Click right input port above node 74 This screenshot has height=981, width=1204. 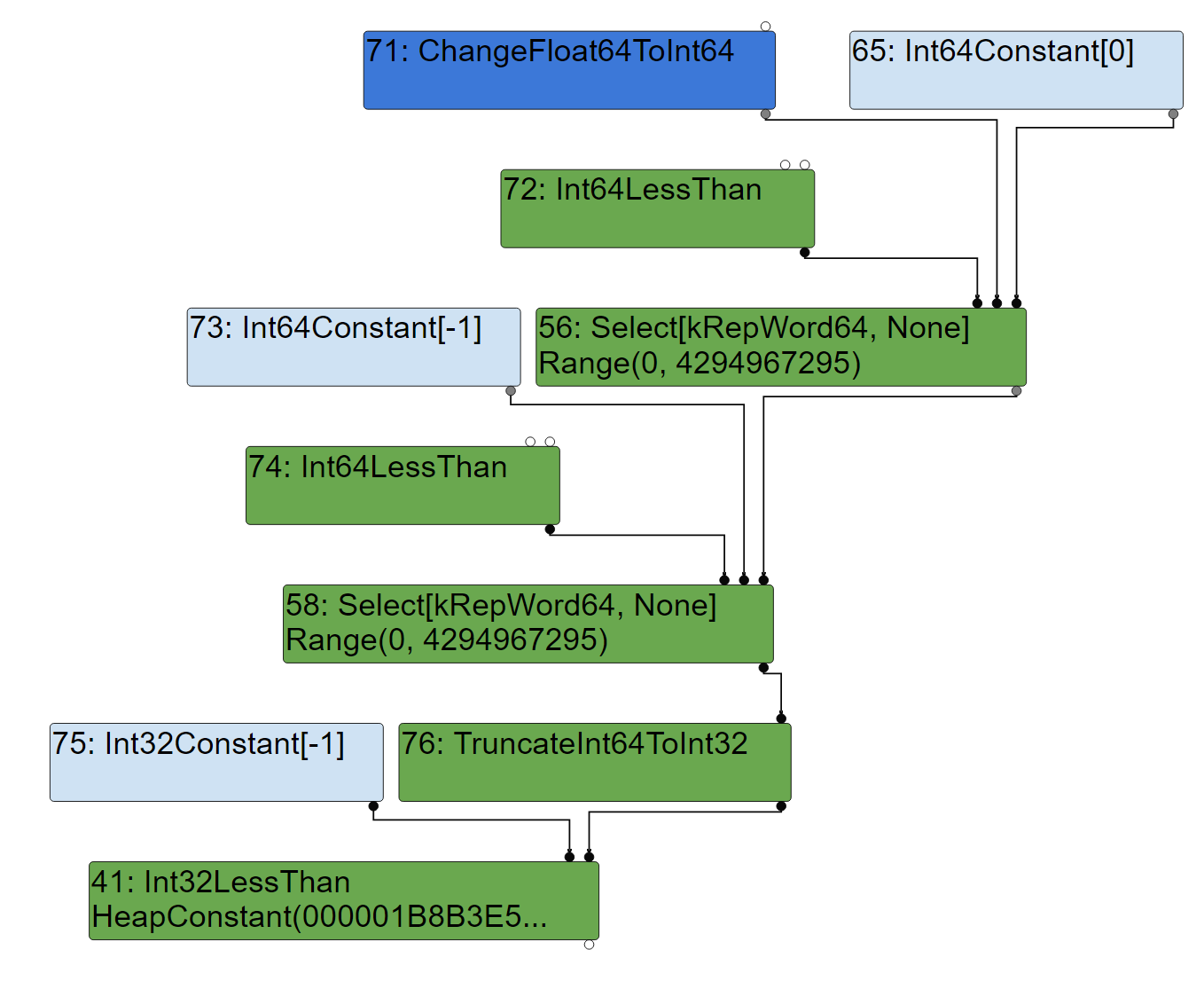coord(550,442)
